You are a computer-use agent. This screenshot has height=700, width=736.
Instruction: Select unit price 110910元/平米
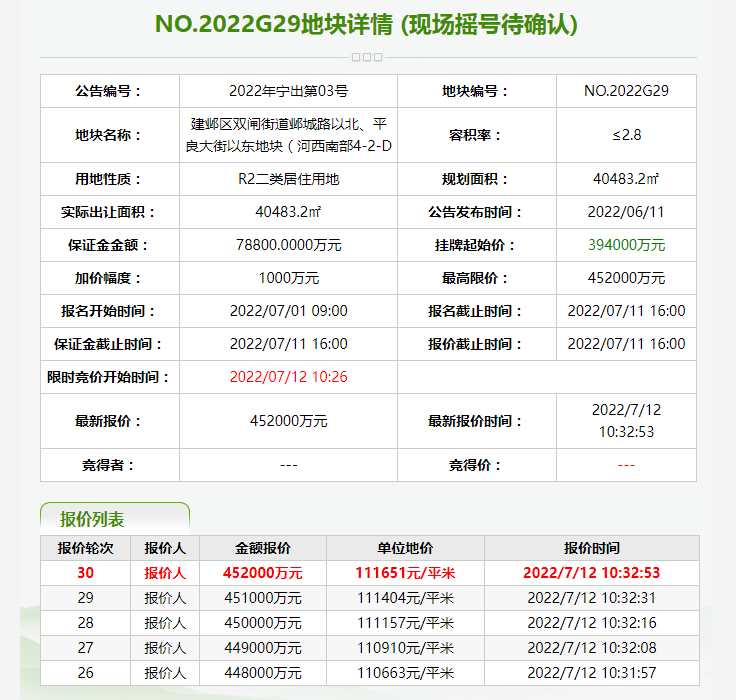point(406,647)
